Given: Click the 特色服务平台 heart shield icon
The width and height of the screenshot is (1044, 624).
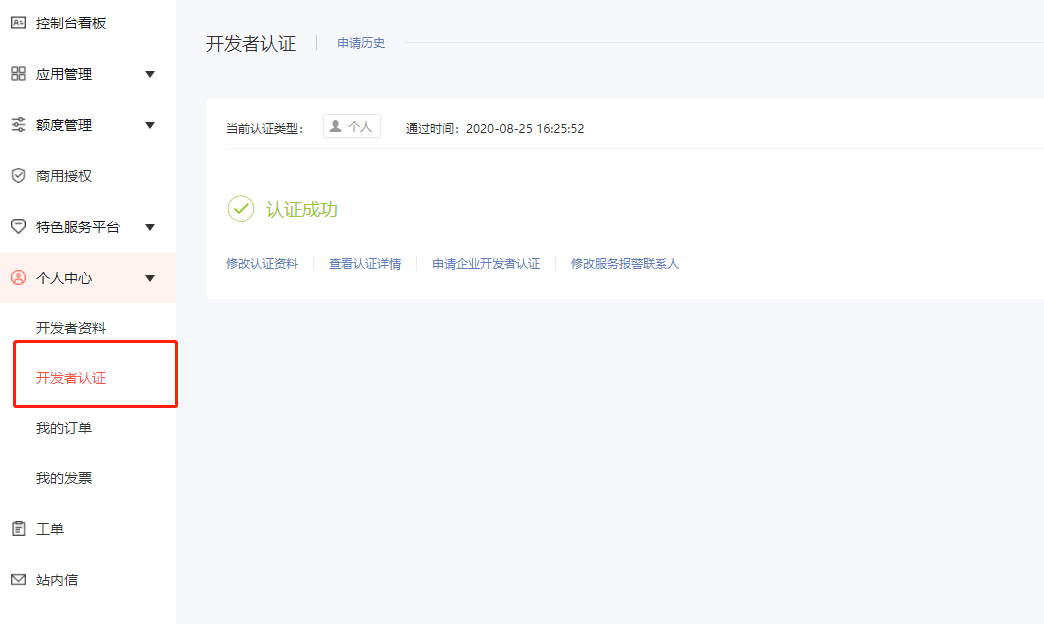Looking at the screenshot, I should point(19,226).
